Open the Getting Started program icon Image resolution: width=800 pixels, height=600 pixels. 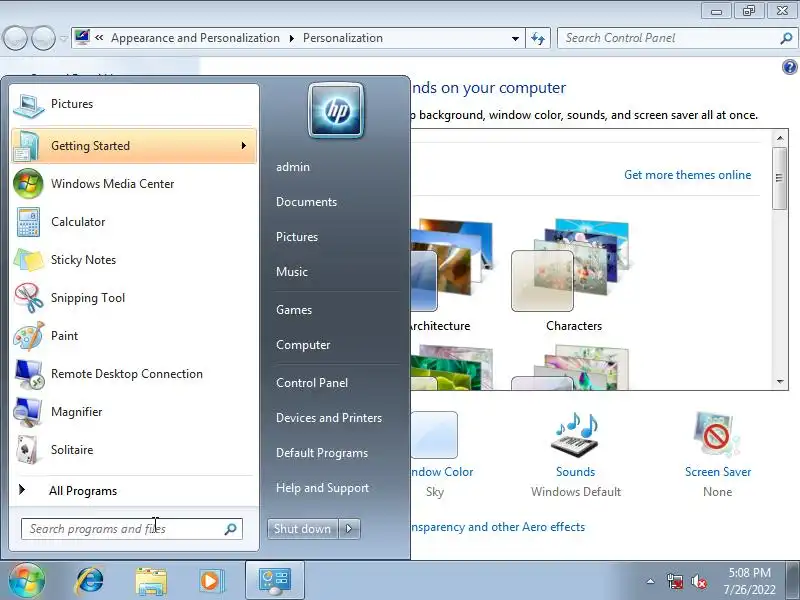click(27, 146)
